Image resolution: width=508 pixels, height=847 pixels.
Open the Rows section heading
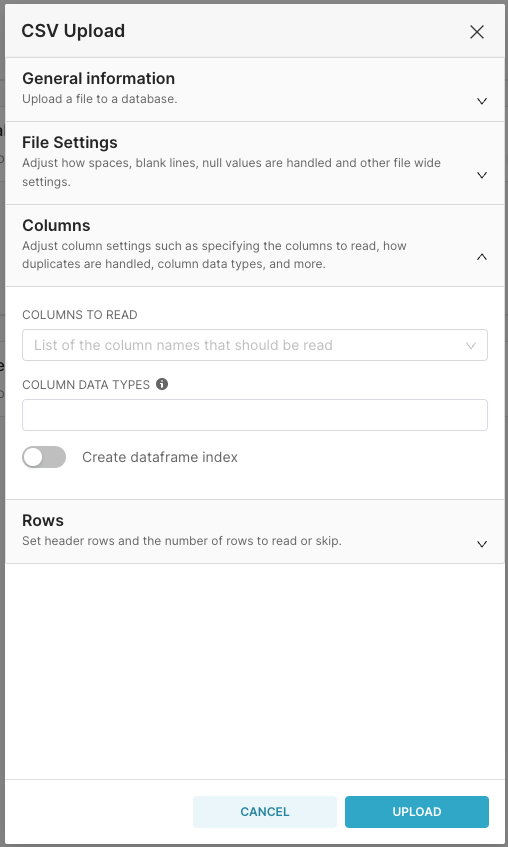click(43, 520)
